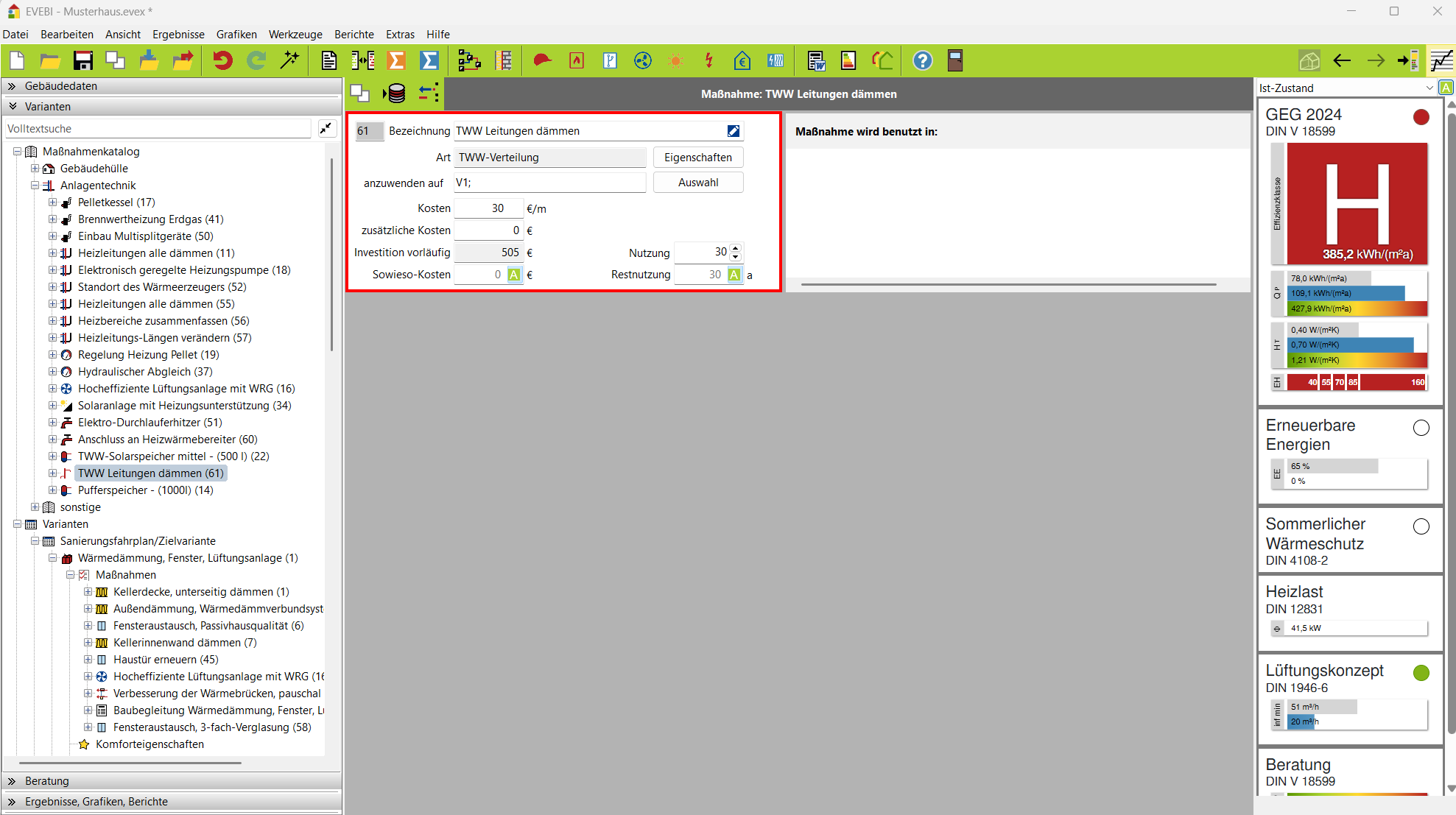Viewport: 1456px width, 815px height.
Task: Toggle the automatic A next to Sowieso-Kosten
Action: [x=514, y=275]
